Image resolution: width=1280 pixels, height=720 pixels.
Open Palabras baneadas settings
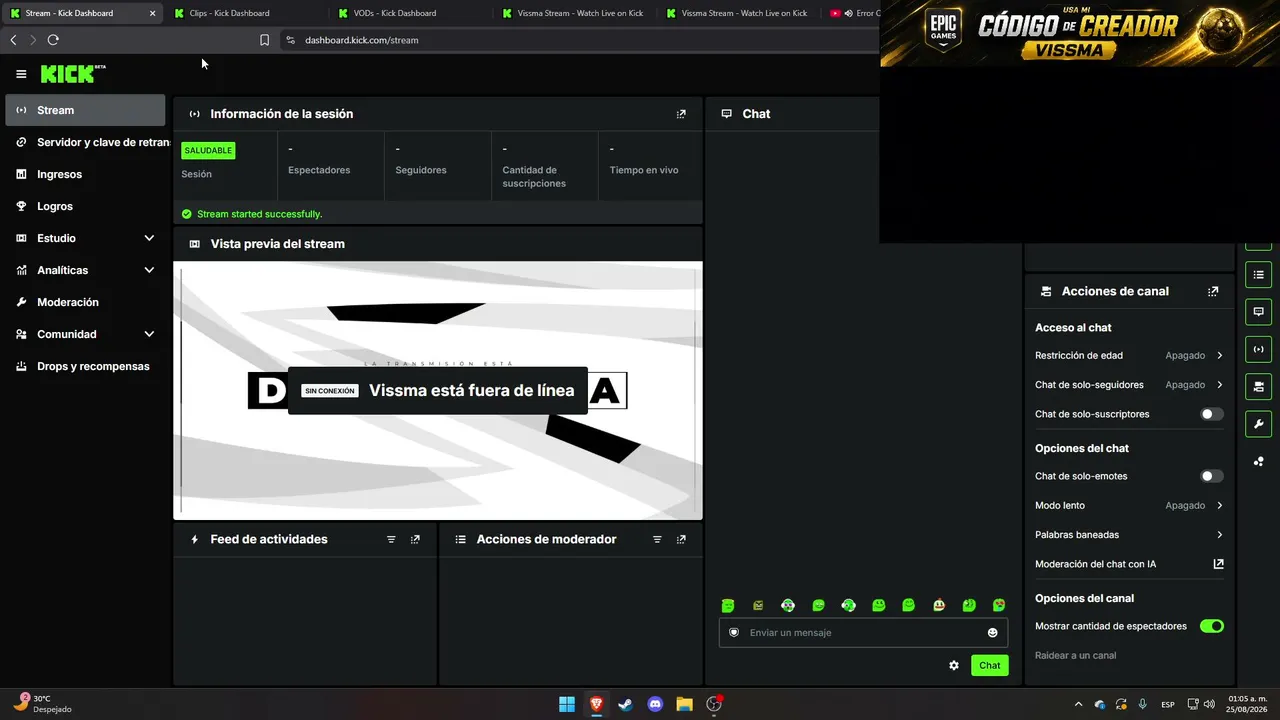pos(1129,535)
